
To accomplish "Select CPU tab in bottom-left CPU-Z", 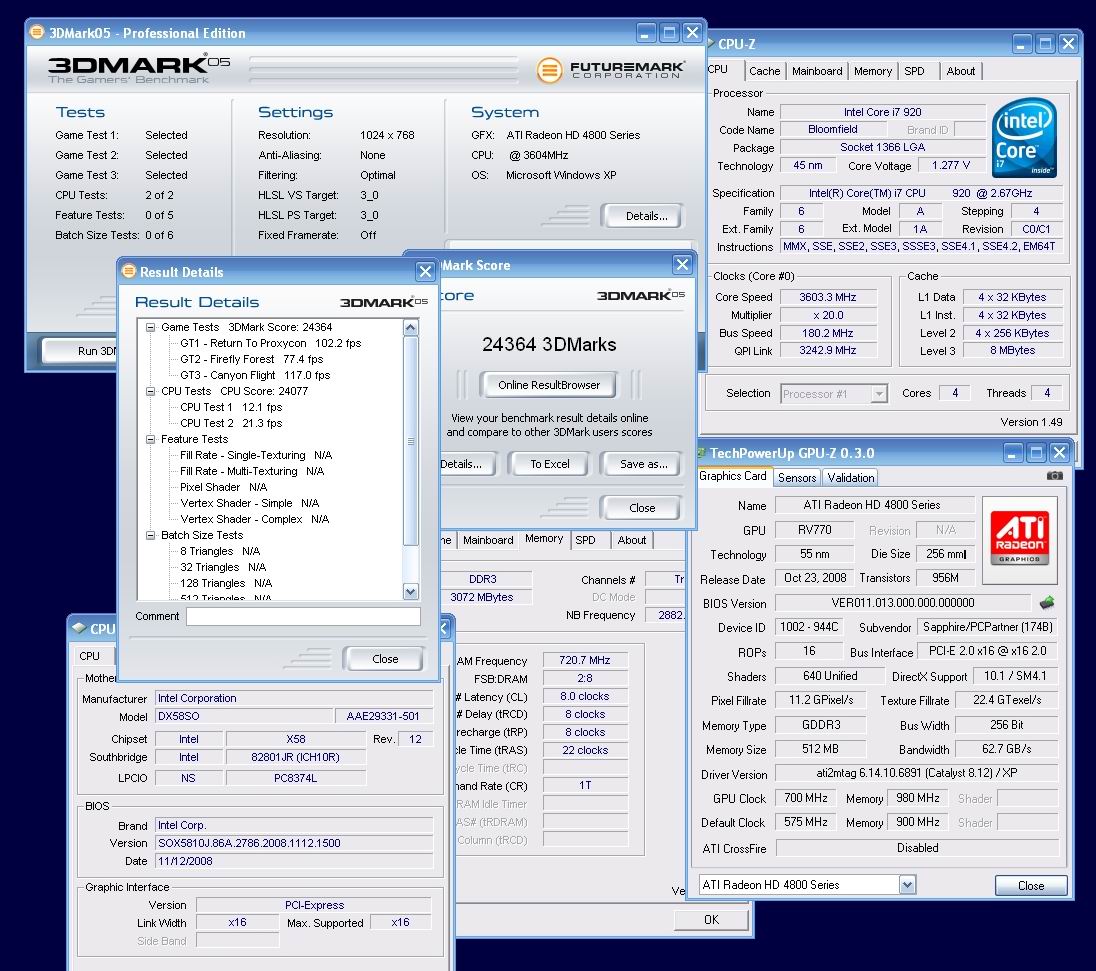I will pos(89,656).
